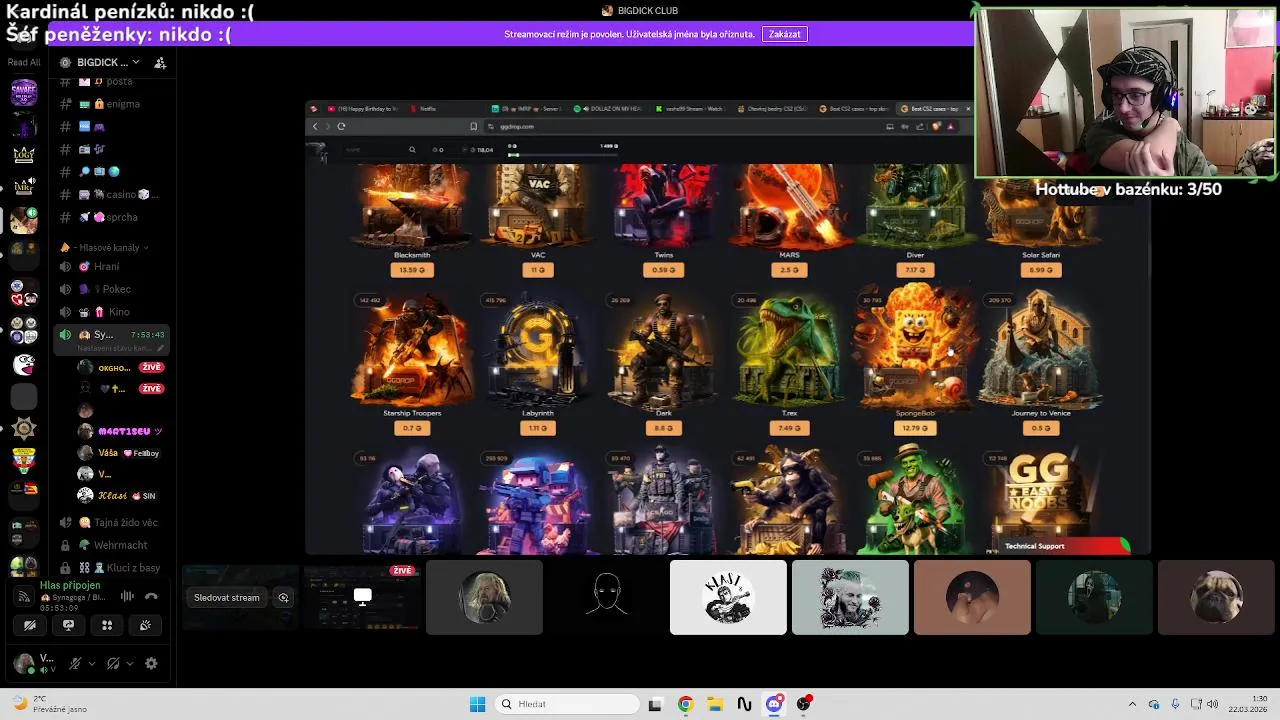The height and width of the screenshot is (720, 1280).
Task: Open activities launcher in voice panel
Action: [107, 625]
